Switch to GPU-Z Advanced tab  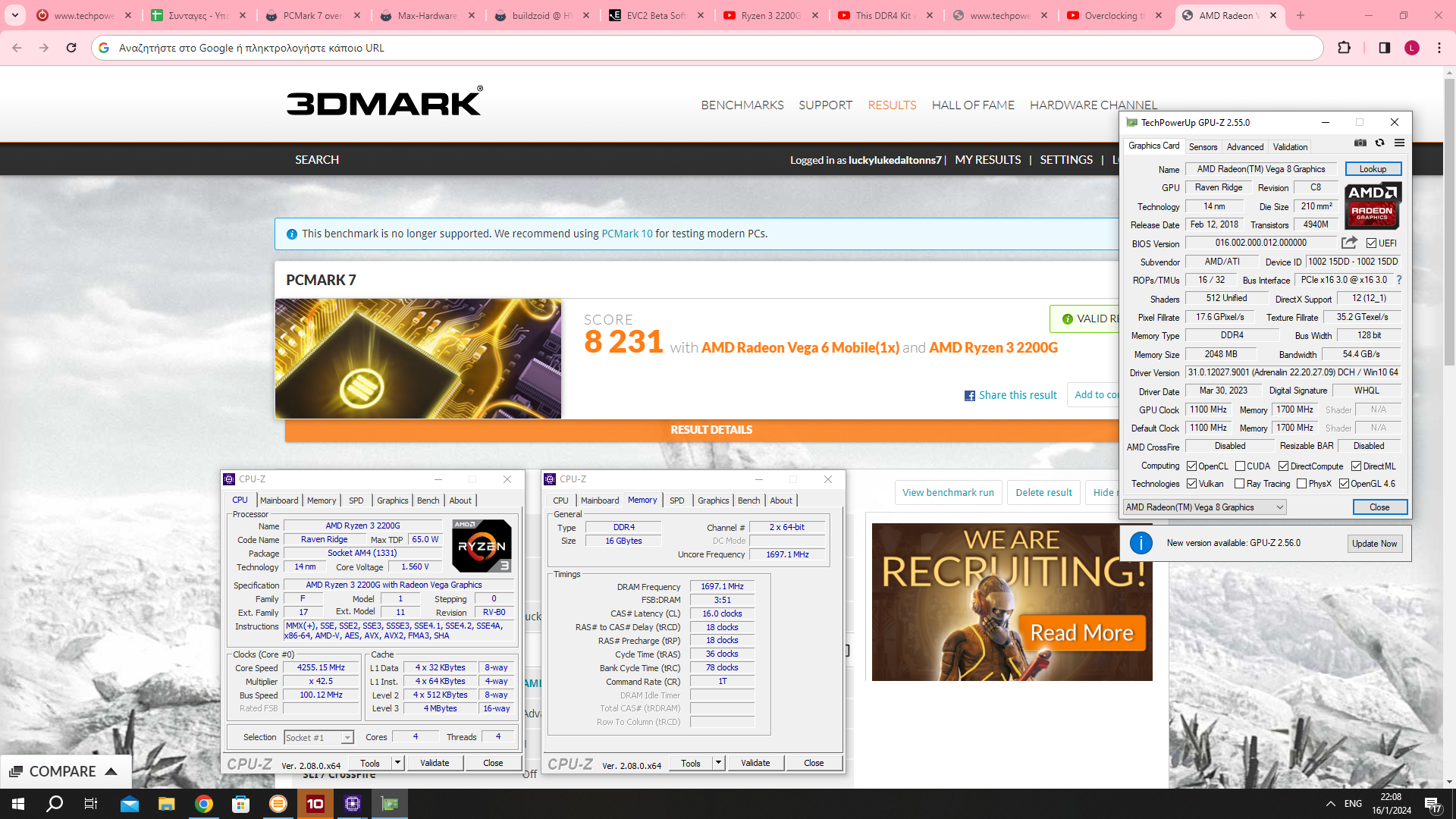(x=1245, y=147)
